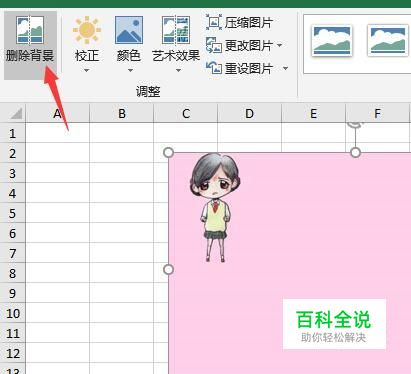
Task: Click 压缩图片 compress pictures
Action: tap(239, 23)
